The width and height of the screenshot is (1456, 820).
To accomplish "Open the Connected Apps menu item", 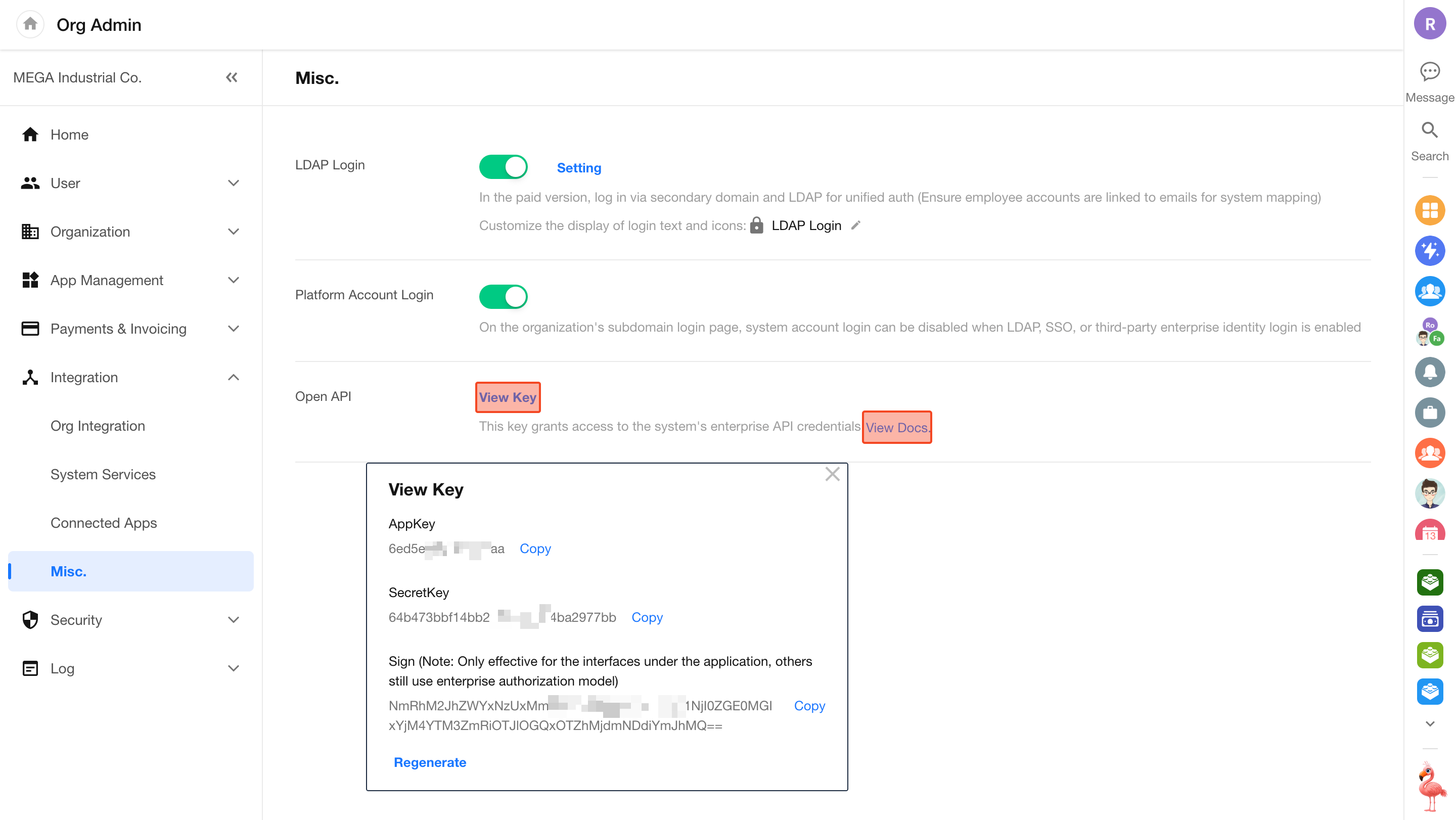I will (104, 523).
